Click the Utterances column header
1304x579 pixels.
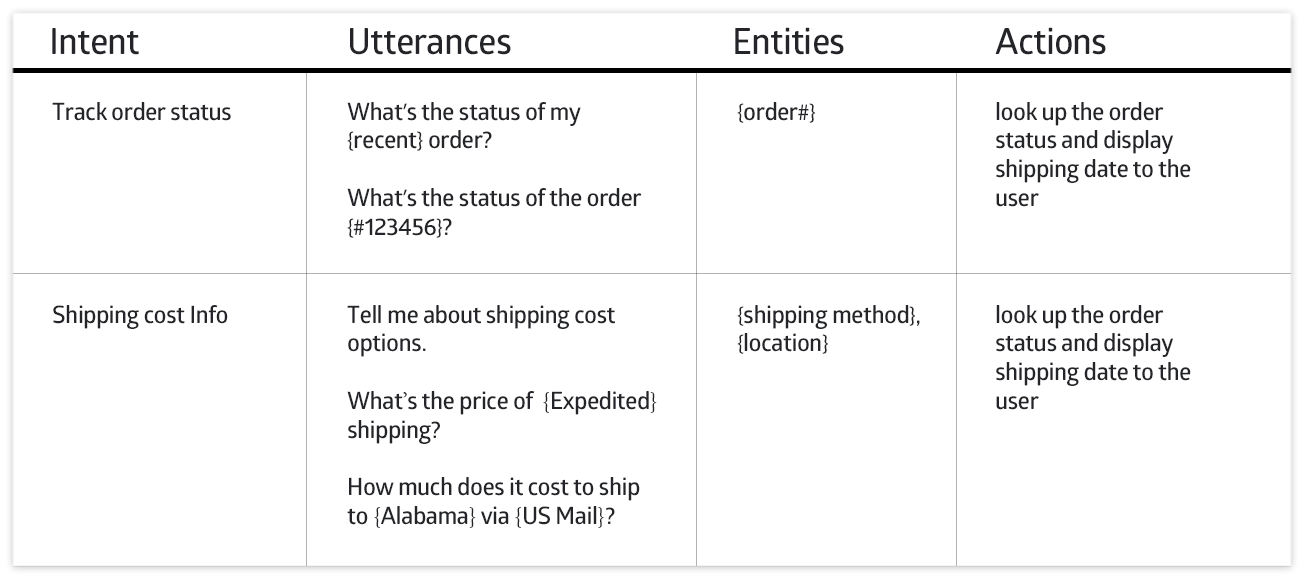(429, 42)
